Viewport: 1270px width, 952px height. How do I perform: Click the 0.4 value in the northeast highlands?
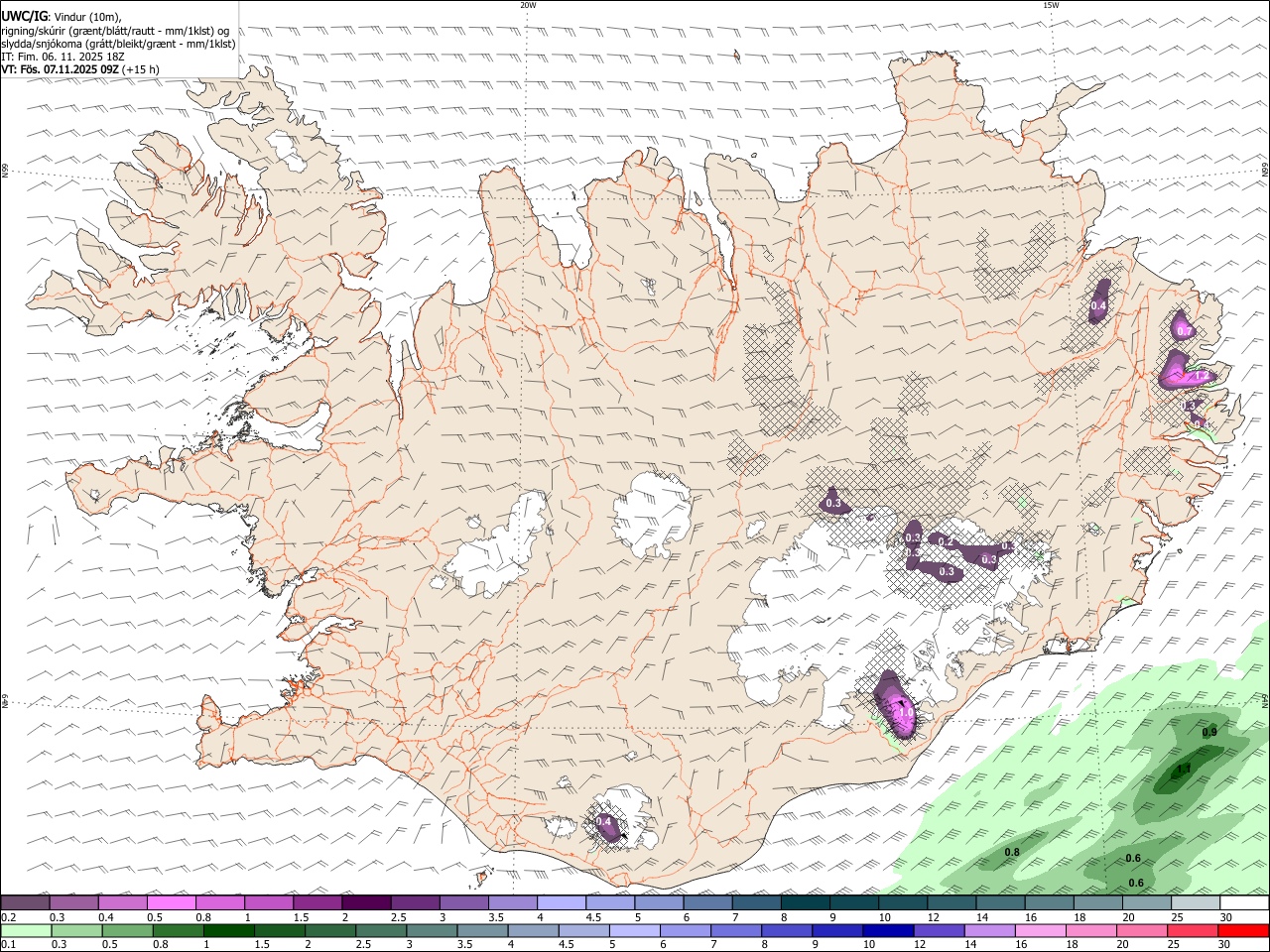(x=1098, y=306)
